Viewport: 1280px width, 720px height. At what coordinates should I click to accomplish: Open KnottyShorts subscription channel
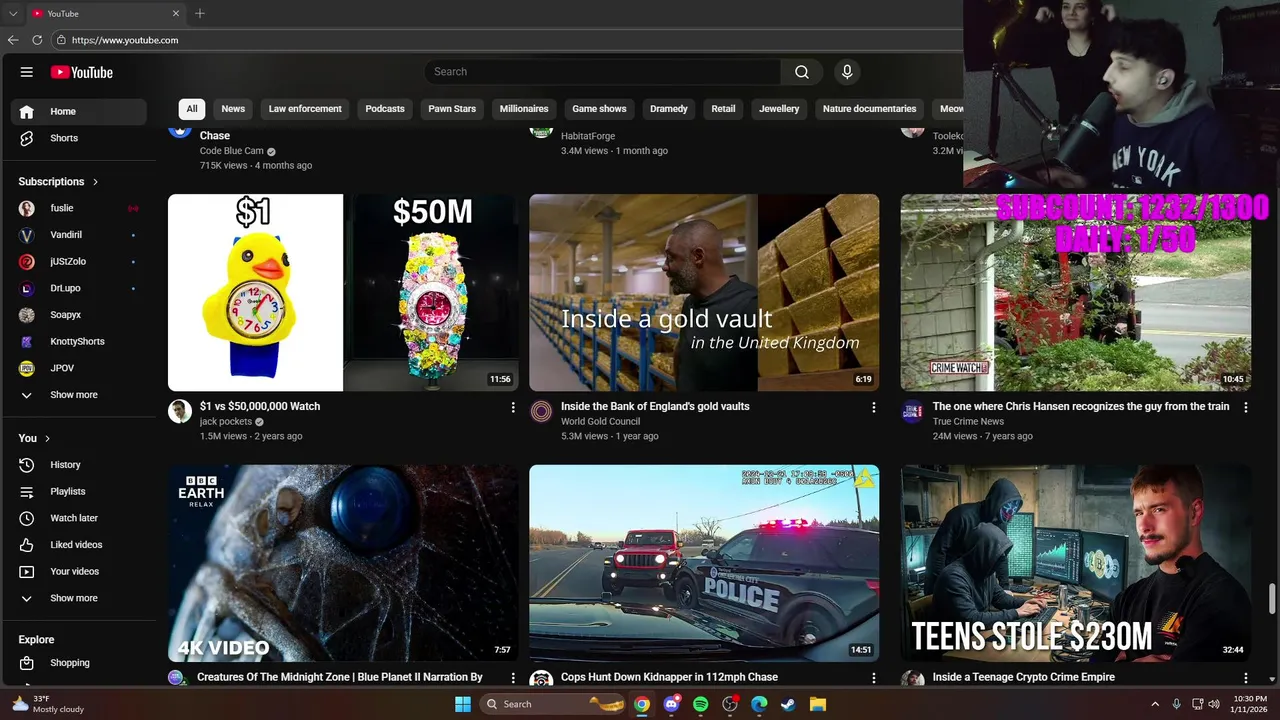(x=79, y=341)
